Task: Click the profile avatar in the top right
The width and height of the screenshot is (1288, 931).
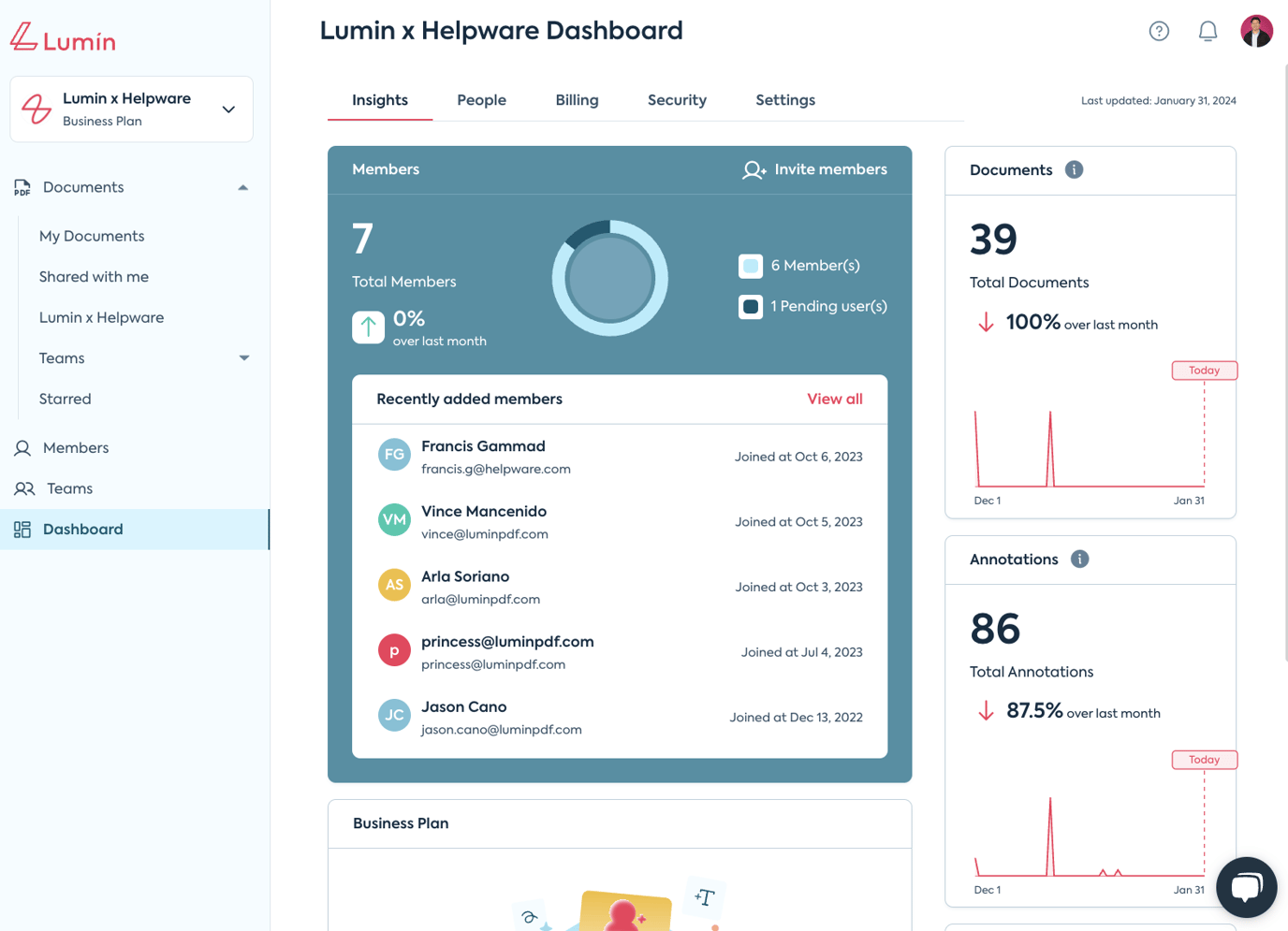Action: pyautogui.click(x=1256, y=31)
